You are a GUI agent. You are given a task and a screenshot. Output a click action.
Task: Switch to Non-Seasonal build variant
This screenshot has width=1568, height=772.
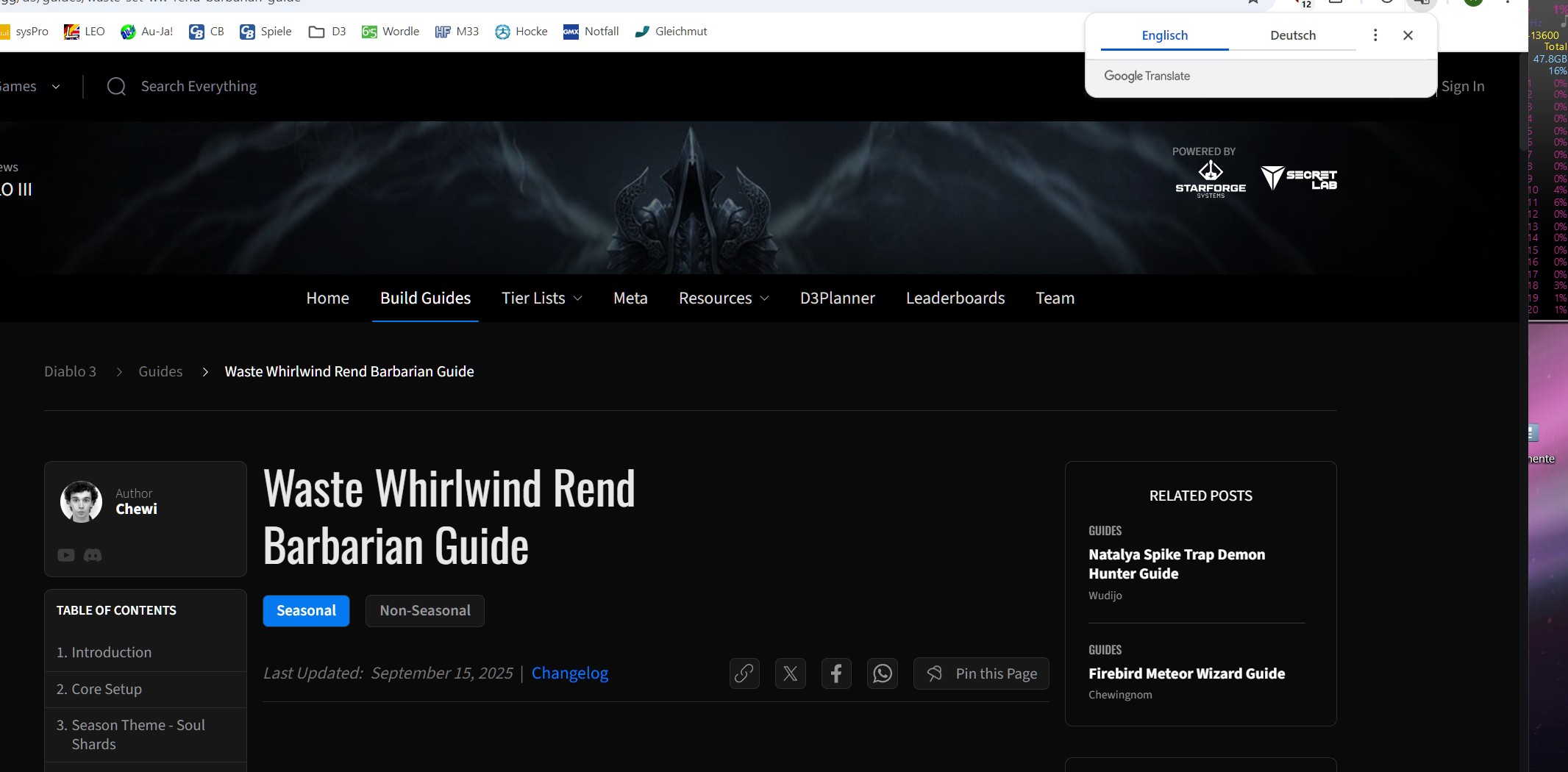pyautogui.click(x=425, y=611)
